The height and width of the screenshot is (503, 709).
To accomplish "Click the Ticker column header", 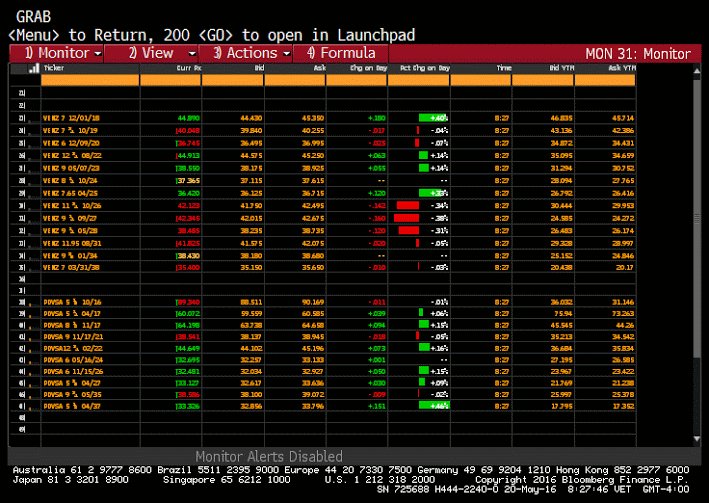I will click(54, 68).
